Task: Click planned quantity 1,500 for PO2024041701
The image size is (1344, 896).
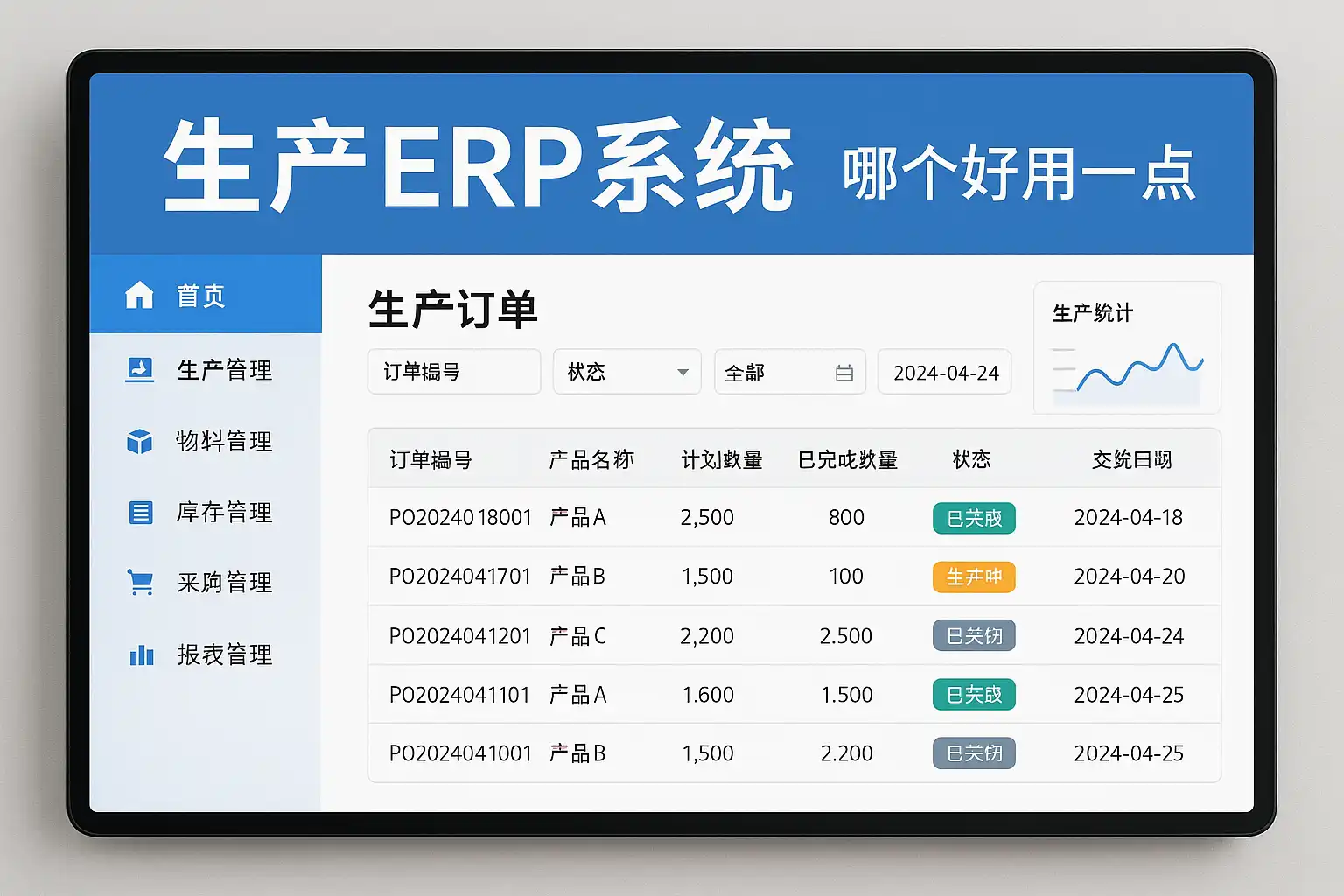Action: (707, 576)
